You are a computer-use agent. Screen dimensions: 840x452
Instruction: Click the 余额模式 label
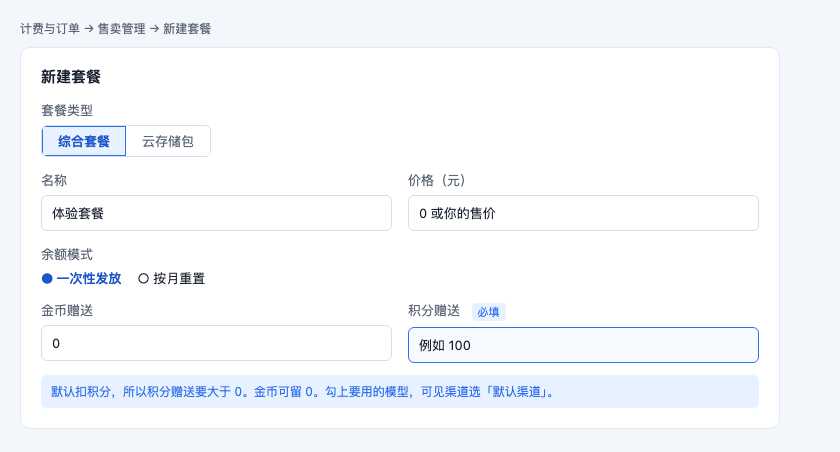(x=67, y=254)
